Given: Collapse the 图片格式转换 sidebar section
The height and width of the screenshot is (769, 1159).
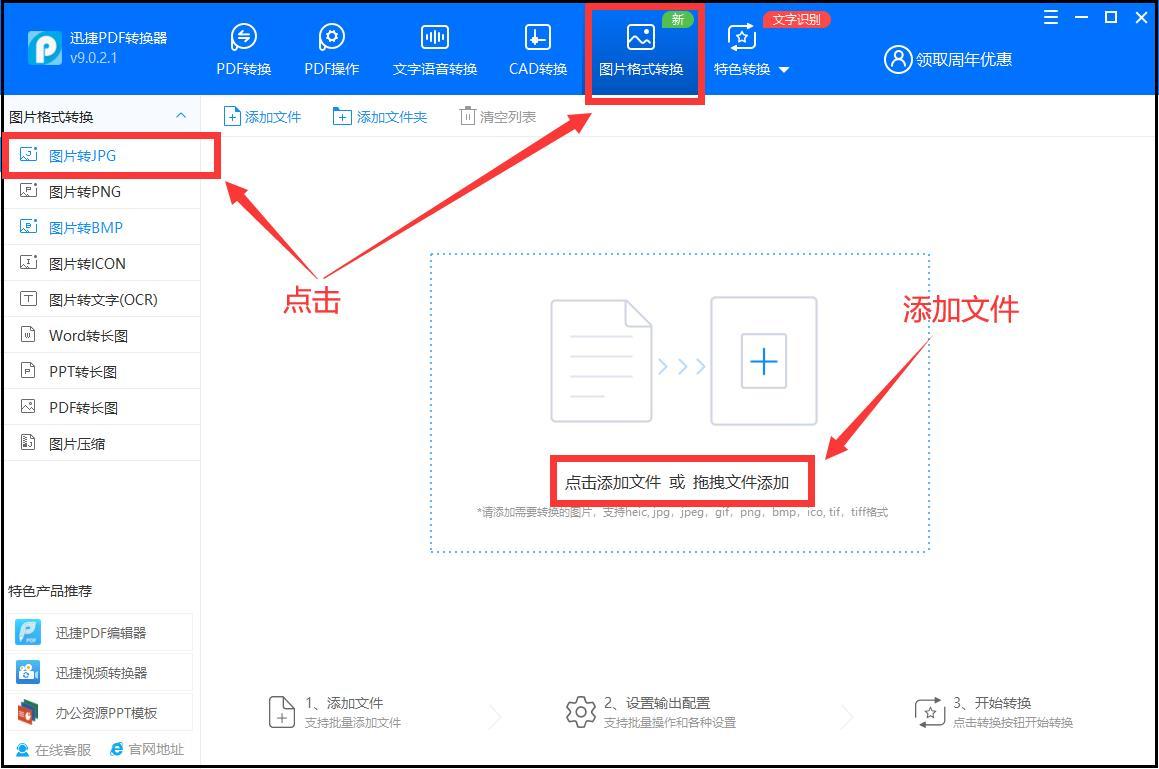Looking at the screenshot, I should 180,115.
